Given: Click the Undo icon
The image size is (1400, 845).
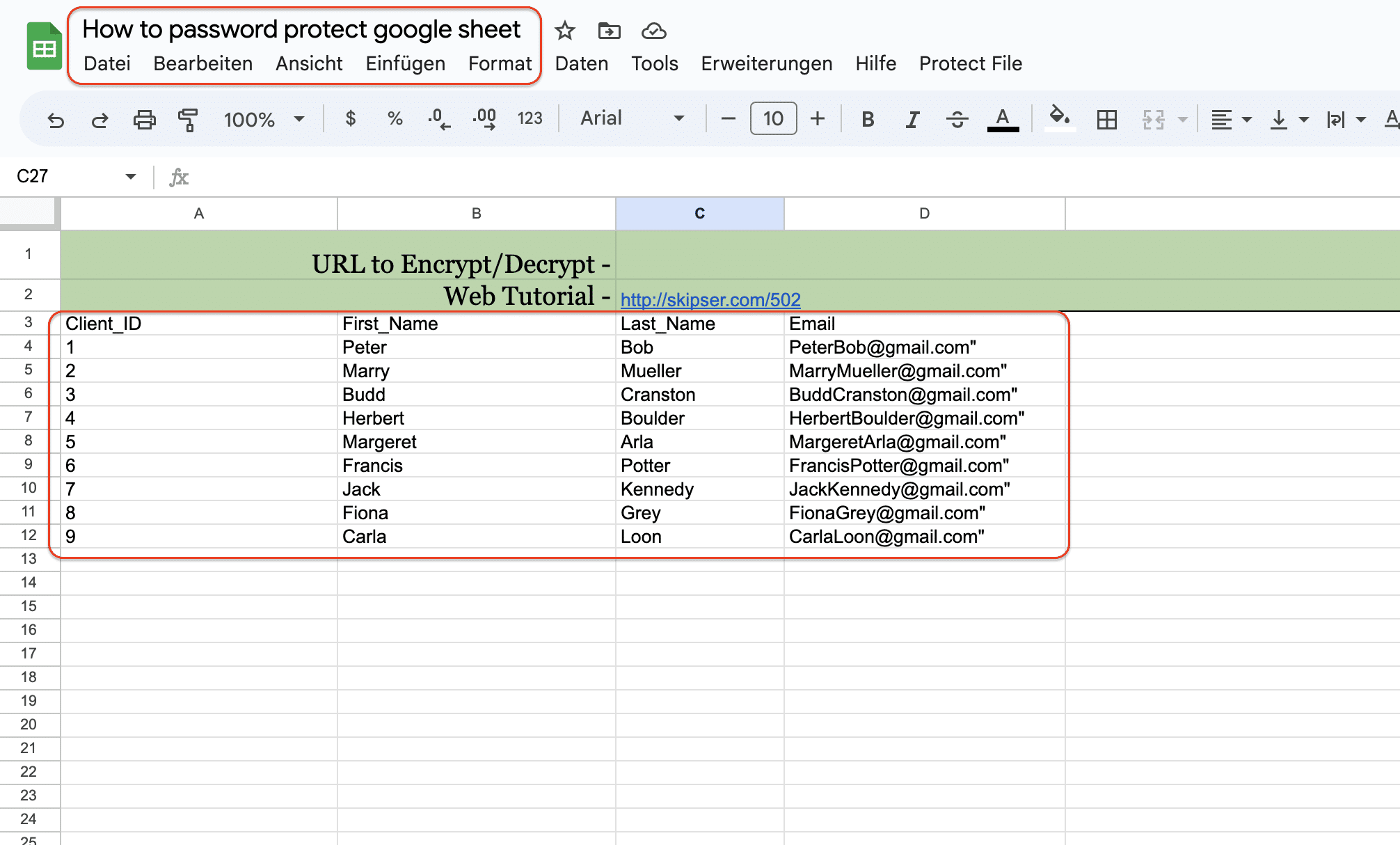Looking at the screenshot, I should point(56,119).
